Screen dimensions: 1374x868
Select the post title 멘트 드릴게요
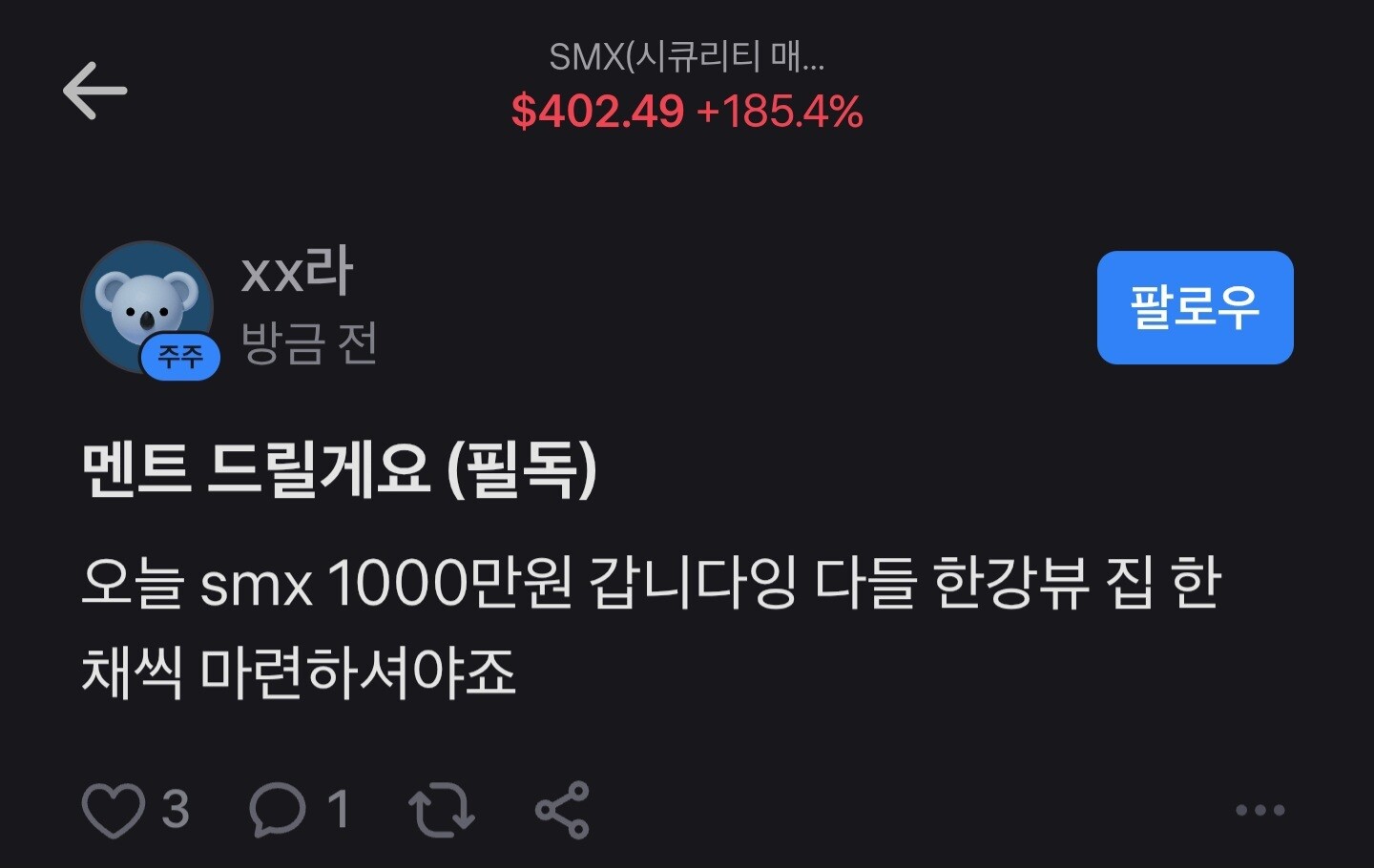click(256, 469)
